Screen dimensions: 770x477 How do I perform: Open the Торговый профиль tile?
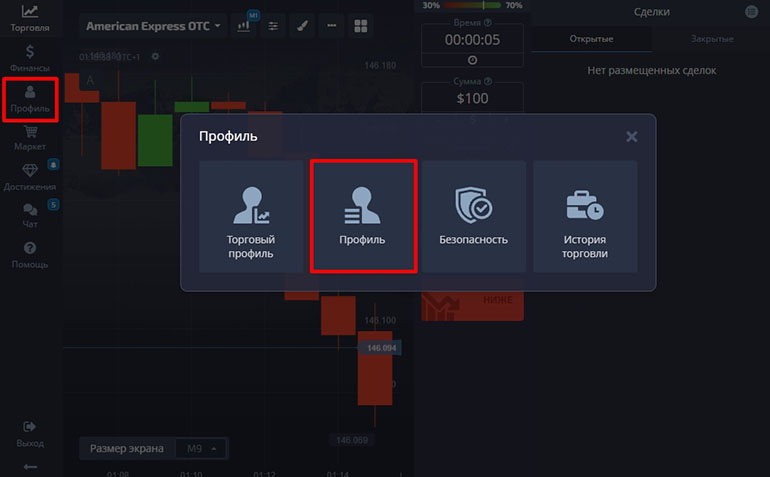tap(251, 216)
